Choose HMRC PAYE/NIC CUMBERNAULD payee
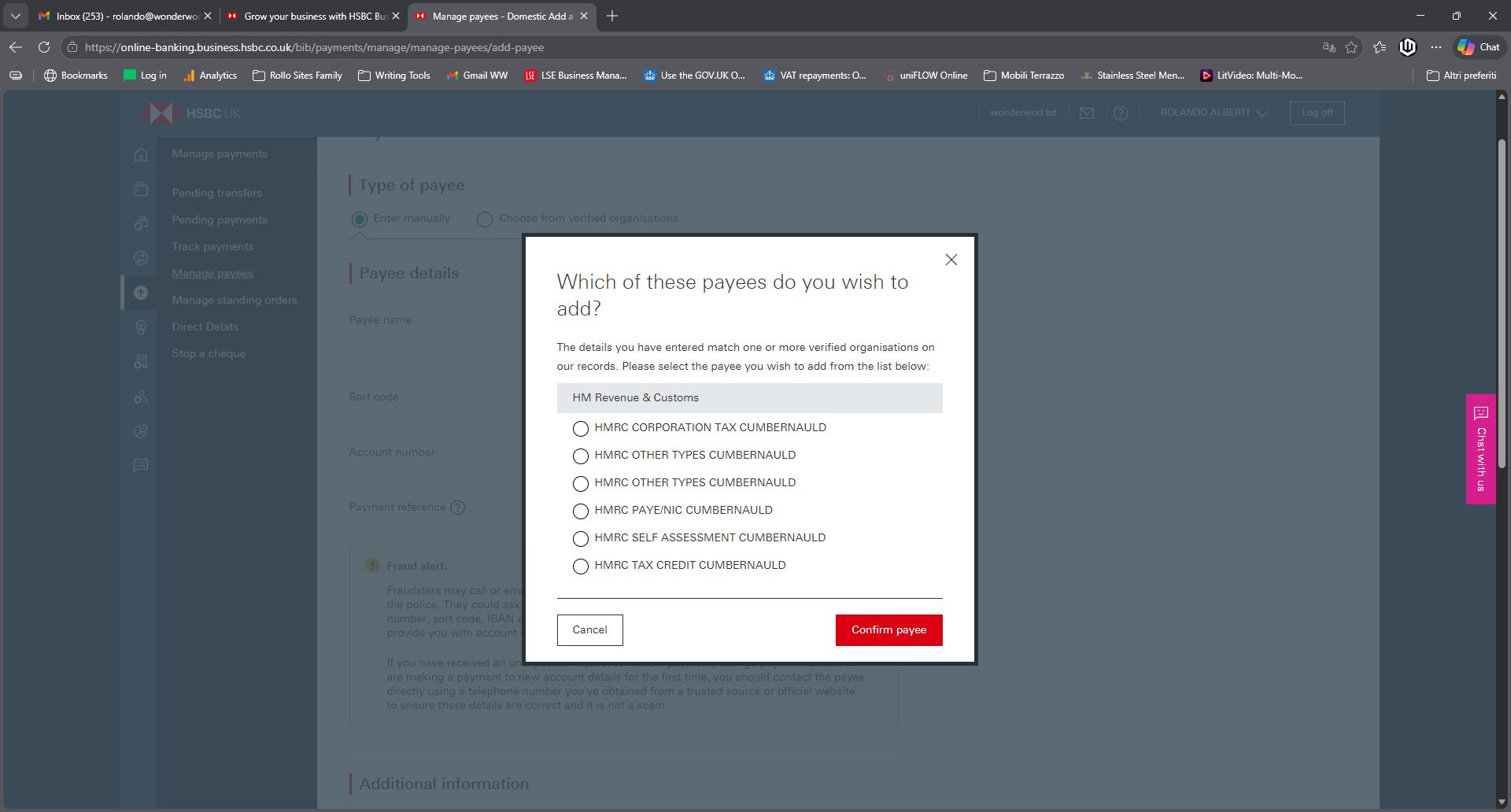Viewport: 1511px width, 812px height. 581,511
